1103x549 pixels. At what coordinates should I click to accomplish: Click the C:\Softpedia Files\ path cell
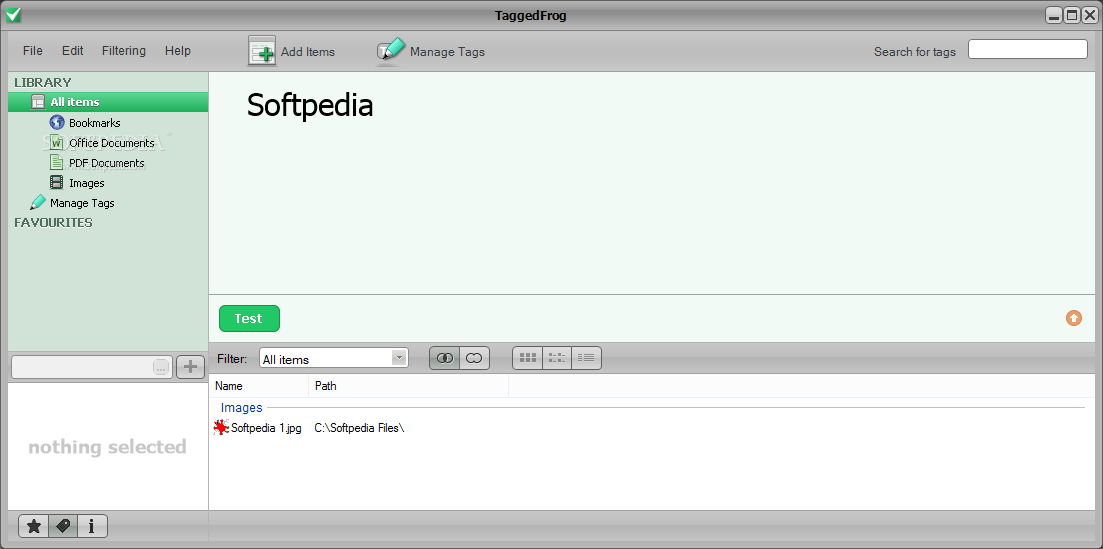(x=359, y=427)
